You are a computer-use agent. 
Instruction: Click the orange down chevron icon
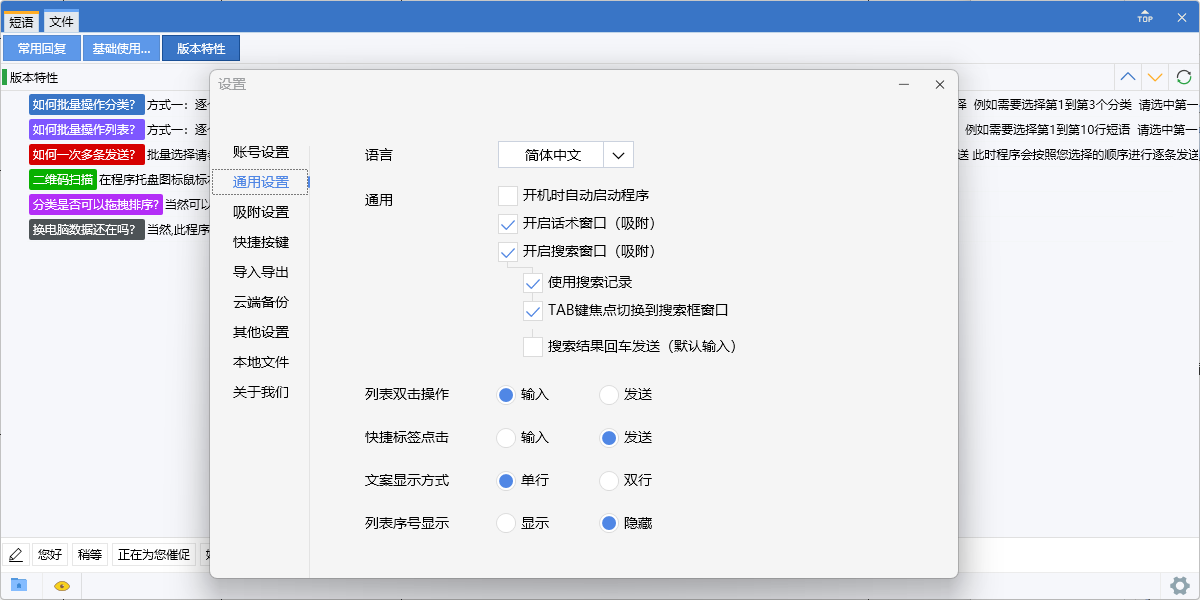(1155, 76)
